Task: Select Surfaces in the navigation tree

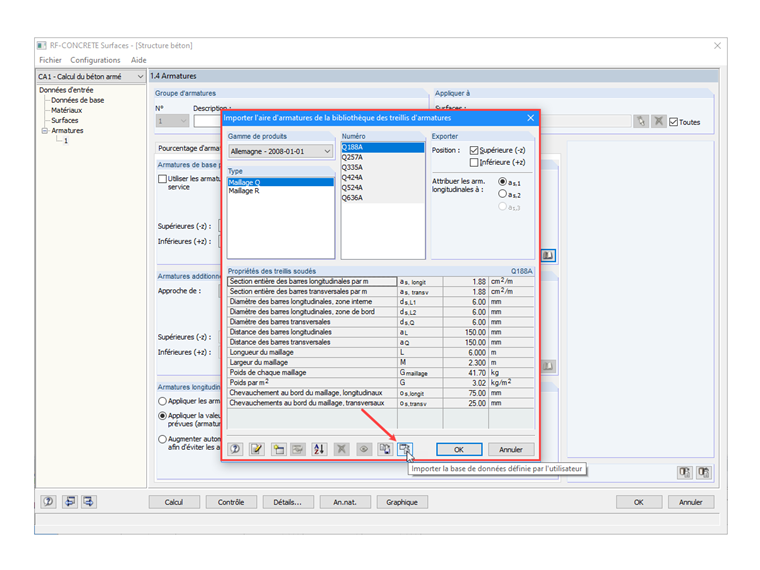Action: coord(64,121)
